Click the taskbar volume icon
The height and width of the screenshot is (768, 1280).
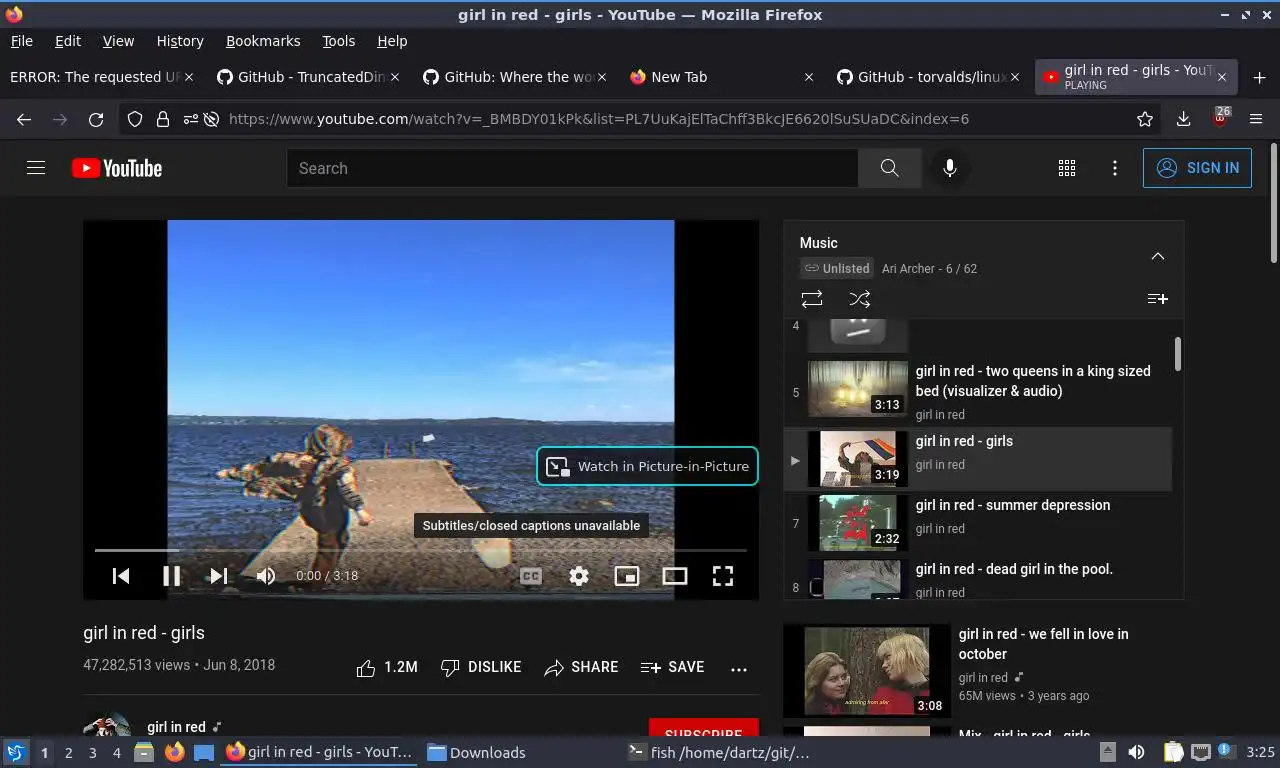tap(1137, 752)
